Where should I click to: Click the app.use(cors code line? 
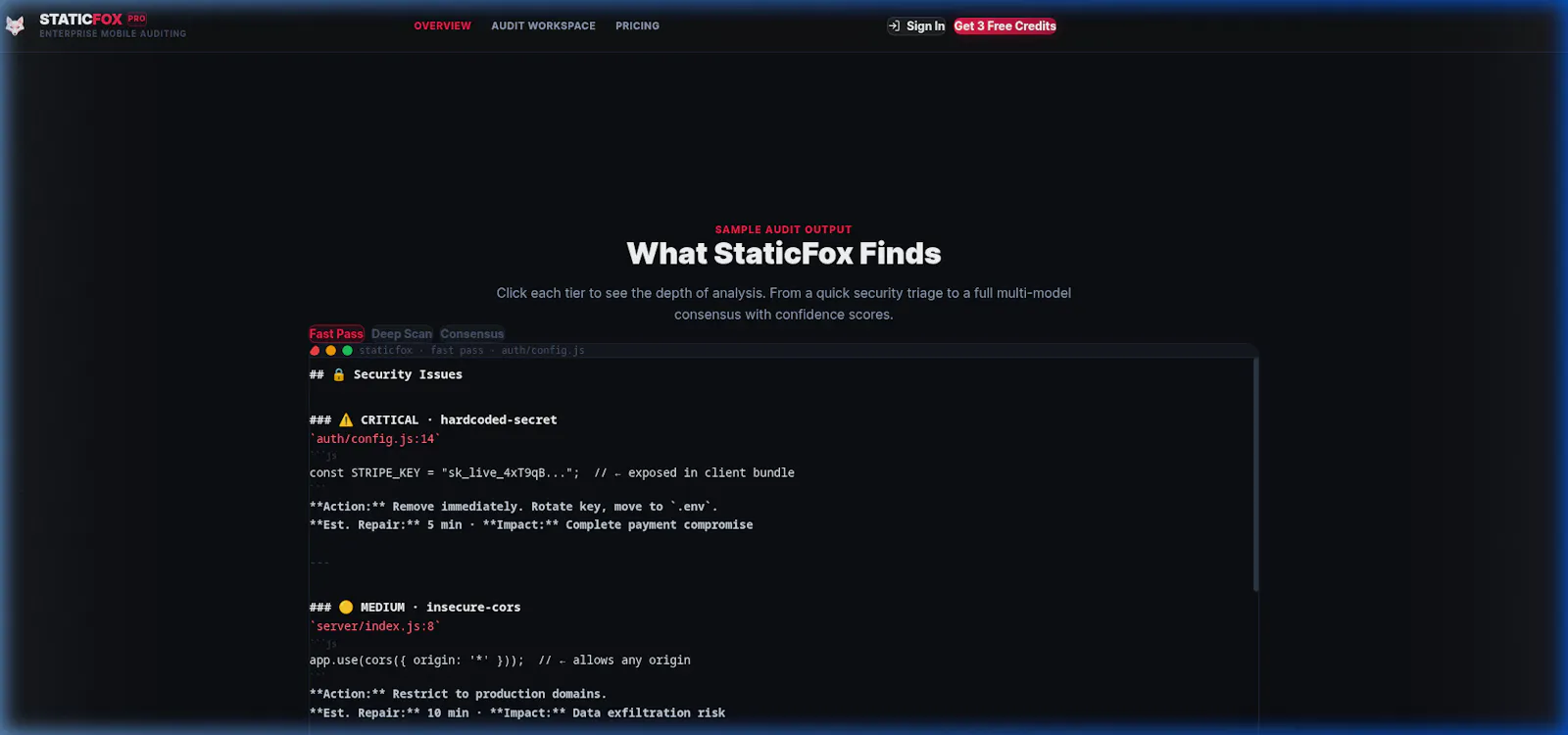[500, 661]
